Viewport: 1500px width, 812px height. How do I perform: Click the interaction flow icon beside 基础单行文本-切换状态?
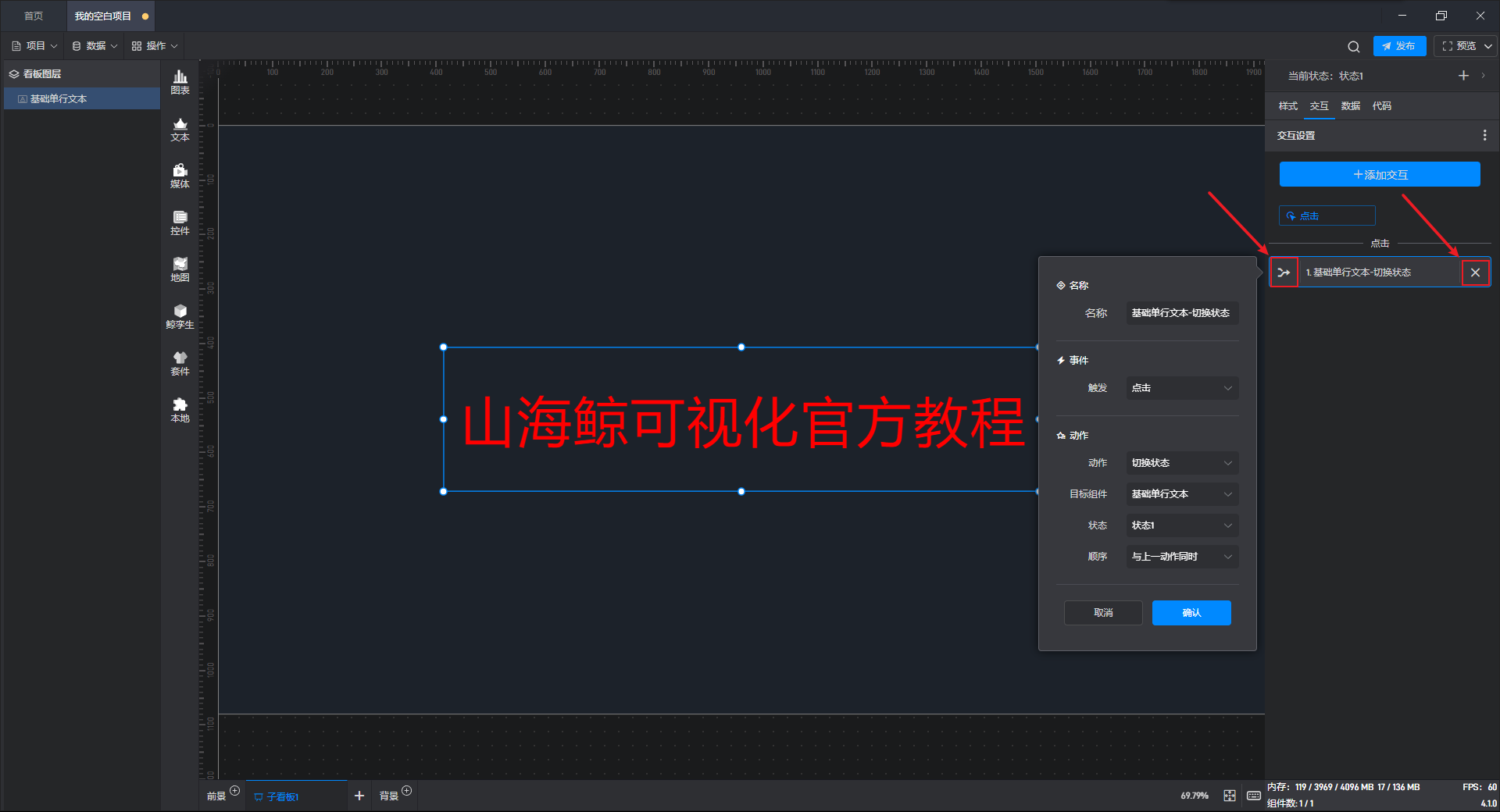click(x=1284, y=272)
